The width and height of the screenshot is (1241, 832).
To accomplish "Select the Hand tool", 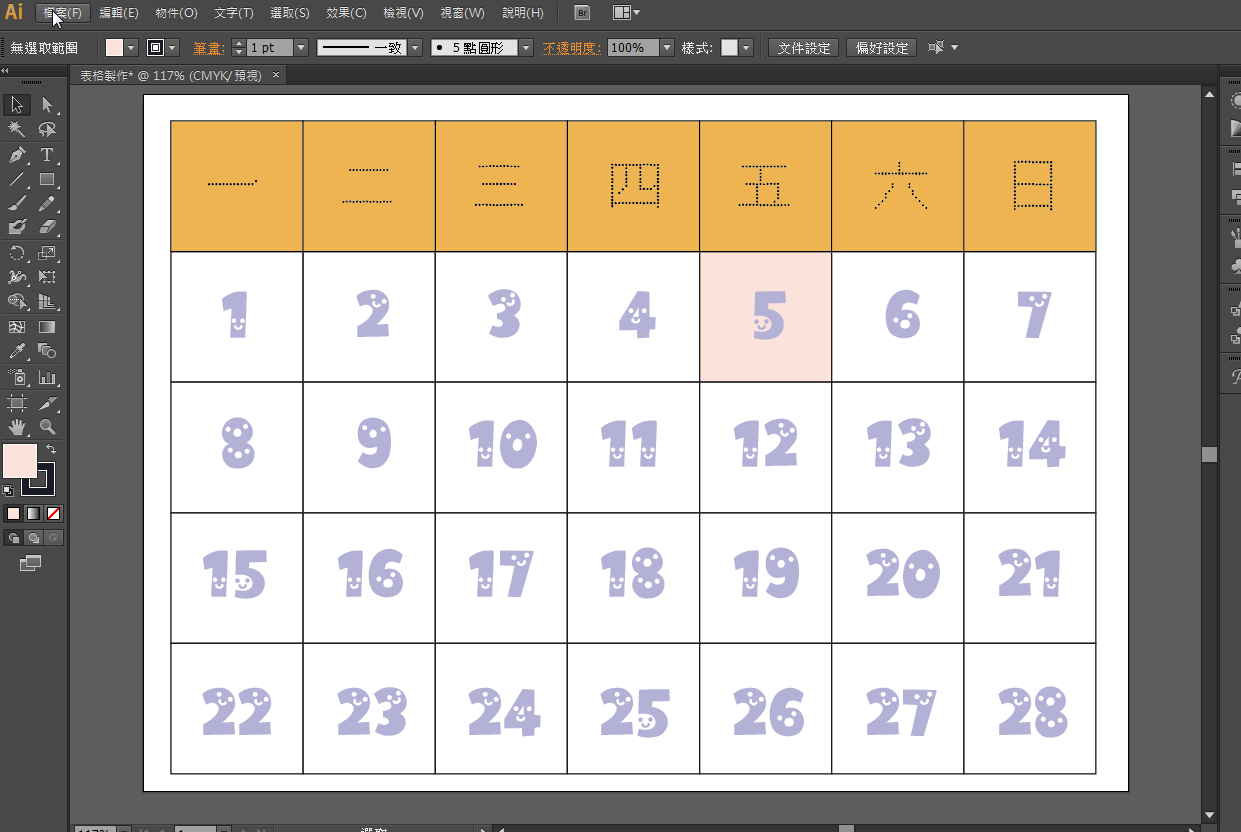I will (x=16, y=427).
